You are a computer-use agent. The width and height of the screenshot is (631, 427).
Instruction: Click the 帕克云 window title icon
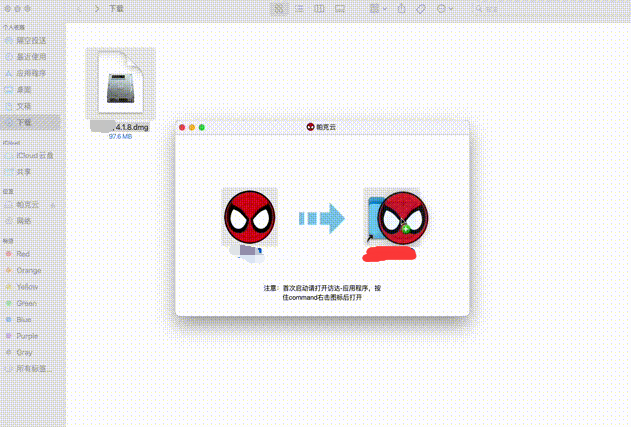(310, 127)
